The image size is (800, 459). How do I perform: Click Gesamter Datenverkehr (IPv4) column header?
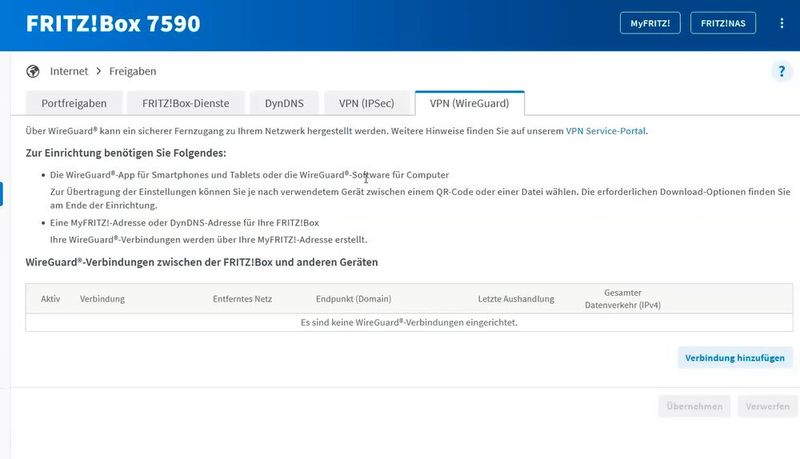[x=622, y=299]
